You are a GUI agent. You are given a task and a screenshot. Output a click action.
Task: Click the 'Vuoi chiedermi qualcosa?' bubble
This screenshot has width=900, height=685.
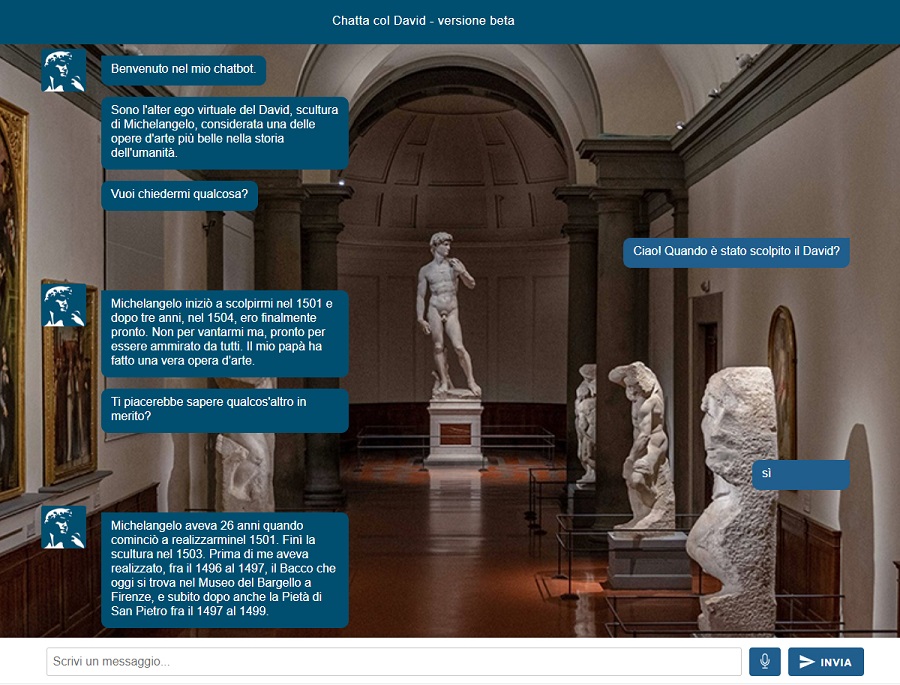[179, 195]
